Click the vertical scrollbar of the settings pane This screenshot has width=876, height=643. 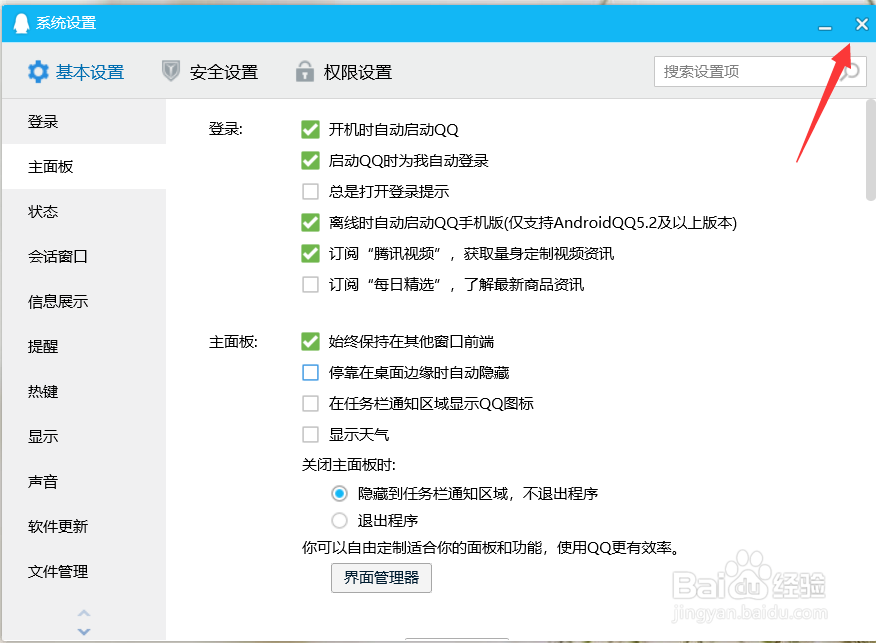click(870, 150)
